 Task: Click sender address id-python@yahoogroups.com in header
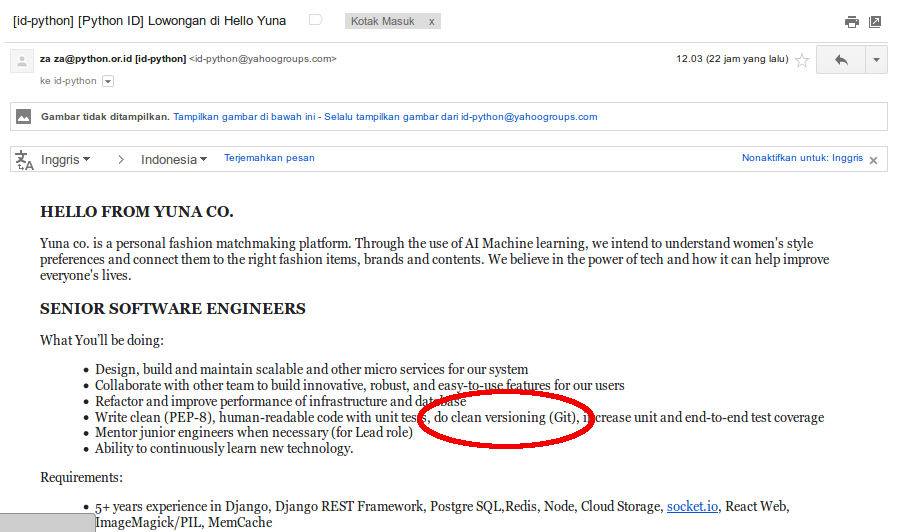(x=263, y=59)
